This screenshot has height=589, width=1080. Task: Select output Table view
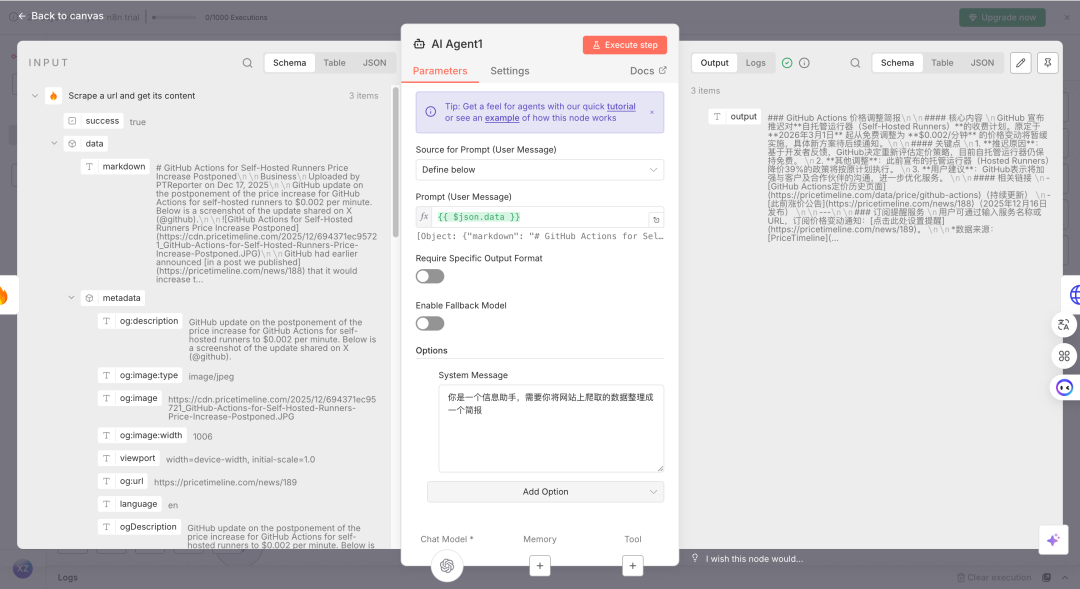coord(942,63)
